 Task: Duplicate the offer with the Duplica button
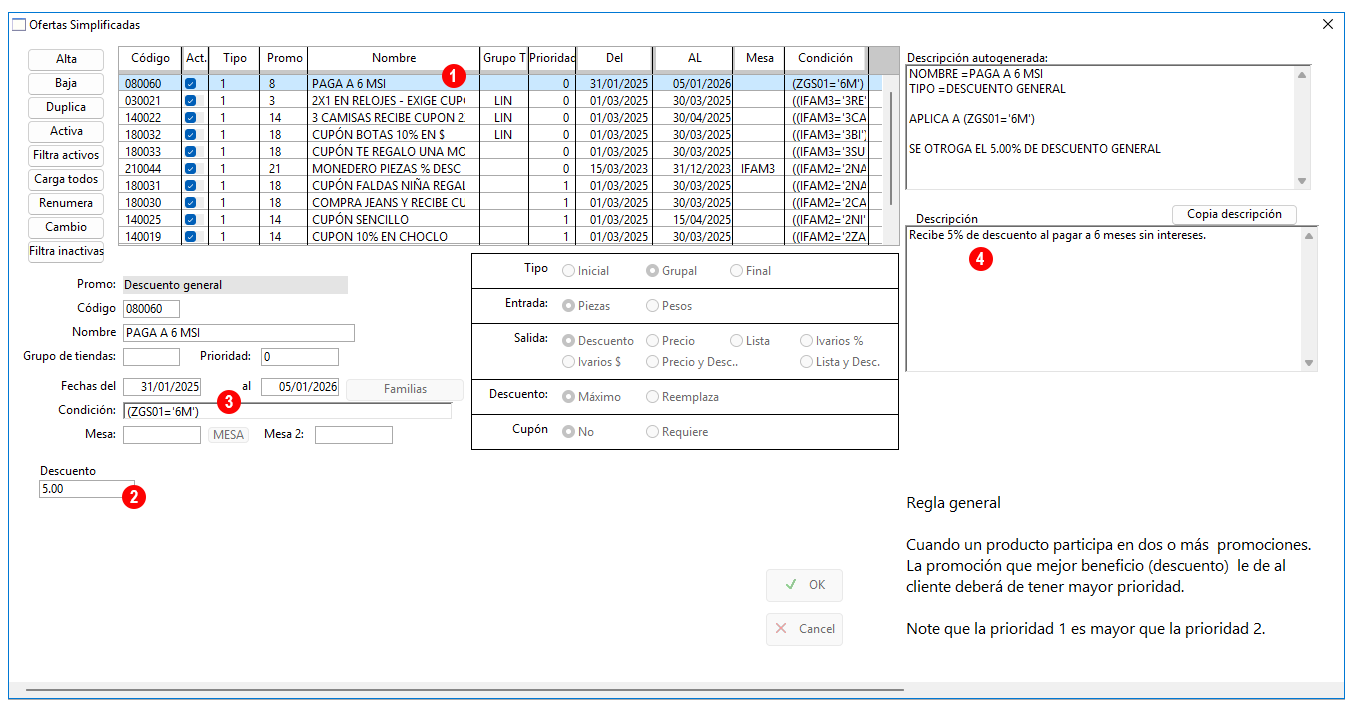(66, 107)
